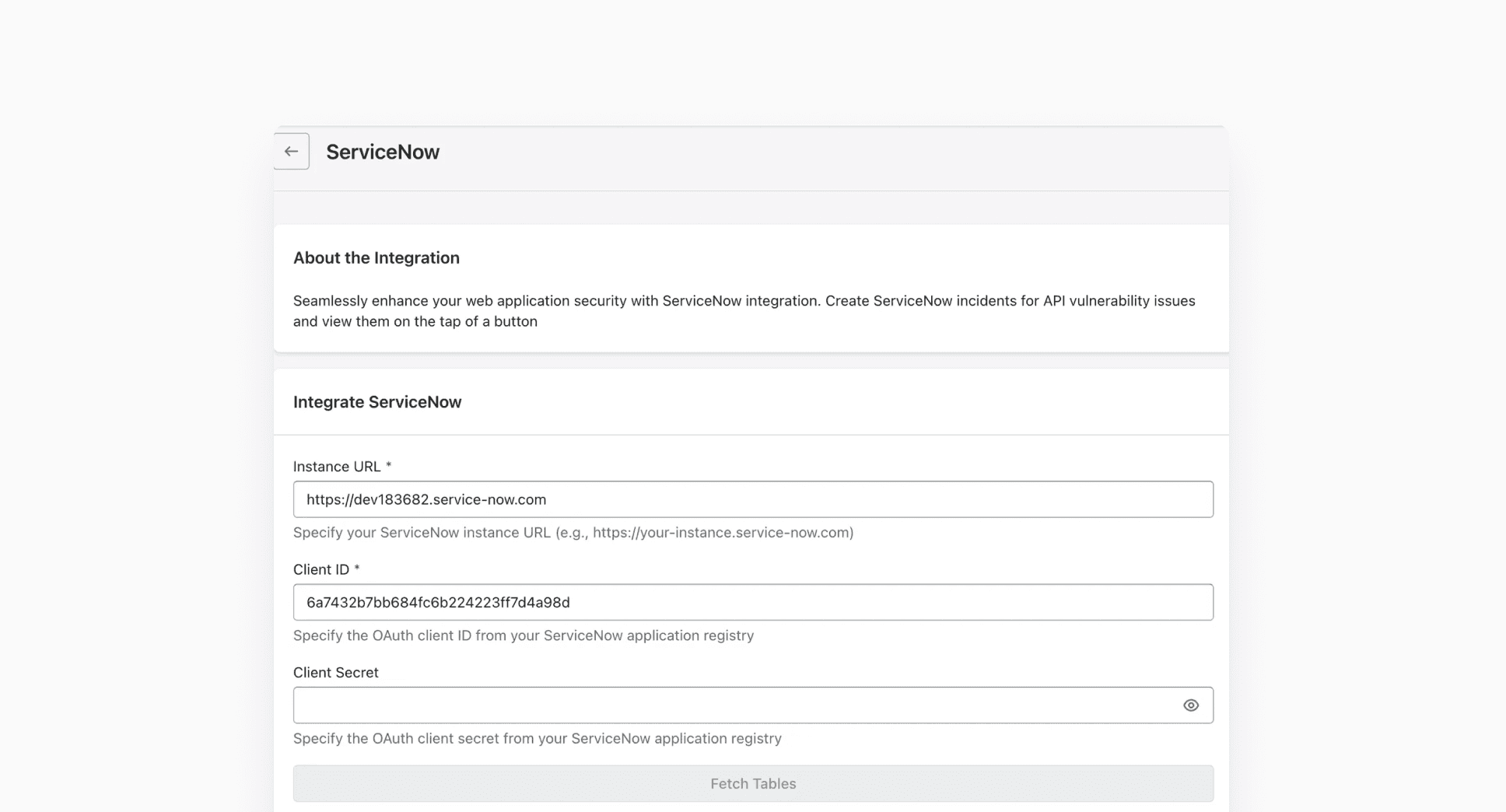This screenshot has height=812, width=1506.
Task: Click the ServiceNow page title
Action: (383, 152)
